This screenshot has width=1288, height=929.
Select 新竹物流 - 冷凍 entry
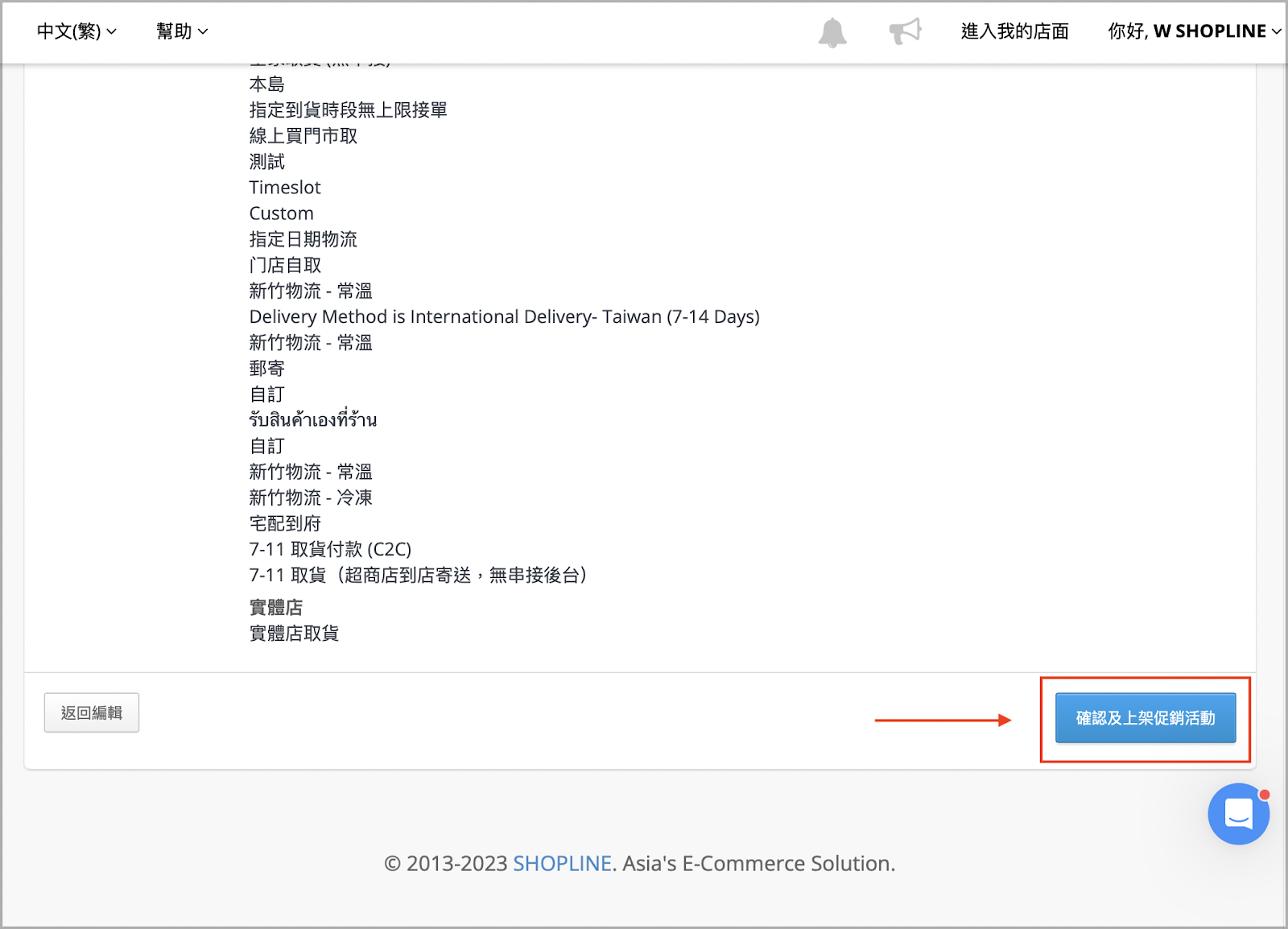point(311,498)
